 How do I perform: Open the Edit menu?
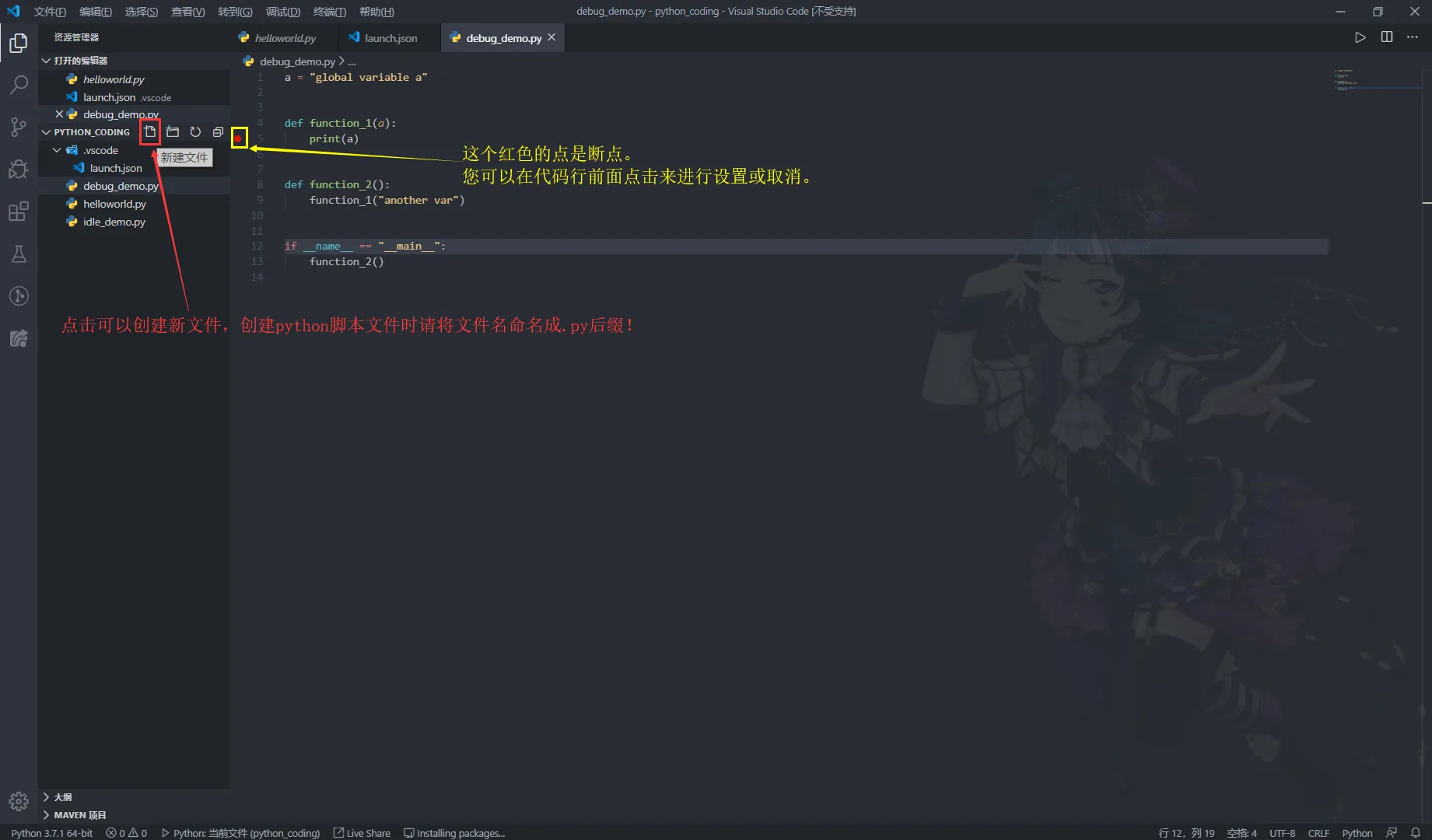[96, 12]
